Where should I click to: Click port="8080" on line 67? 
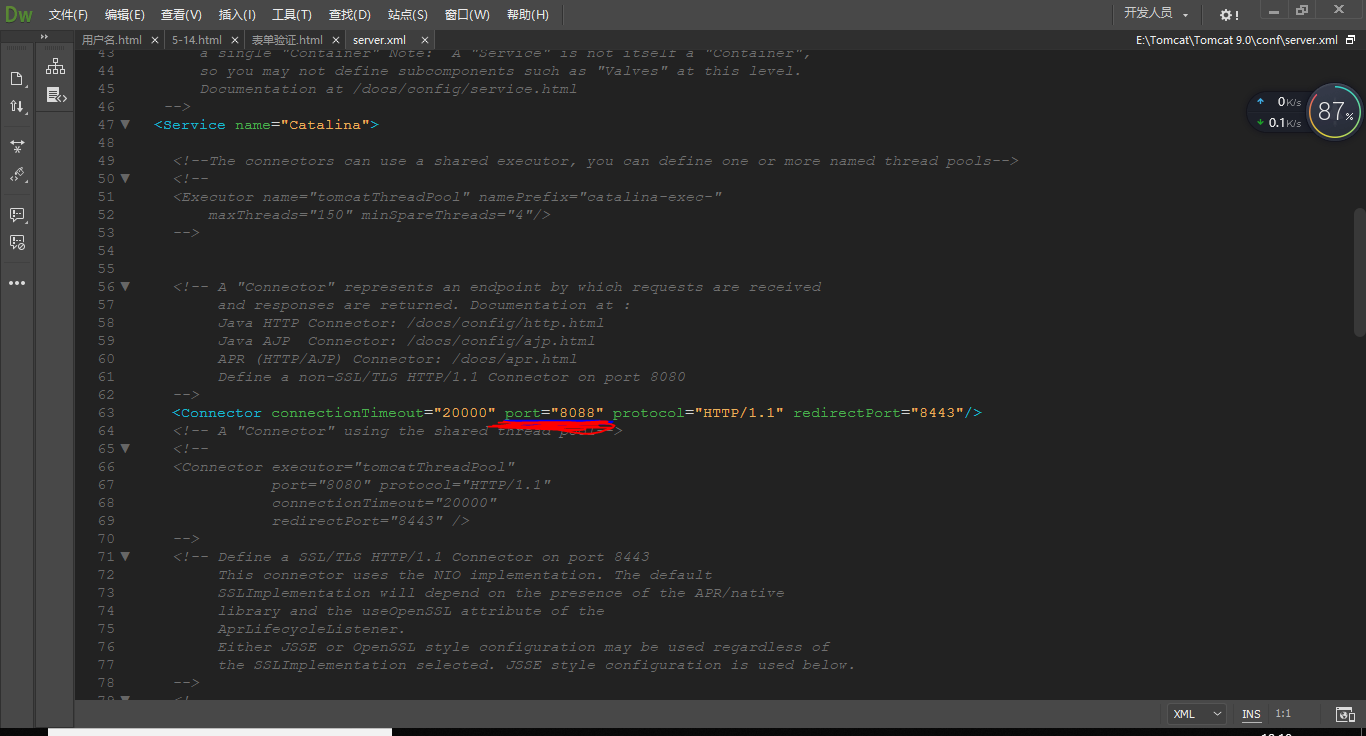pos(321,485)
